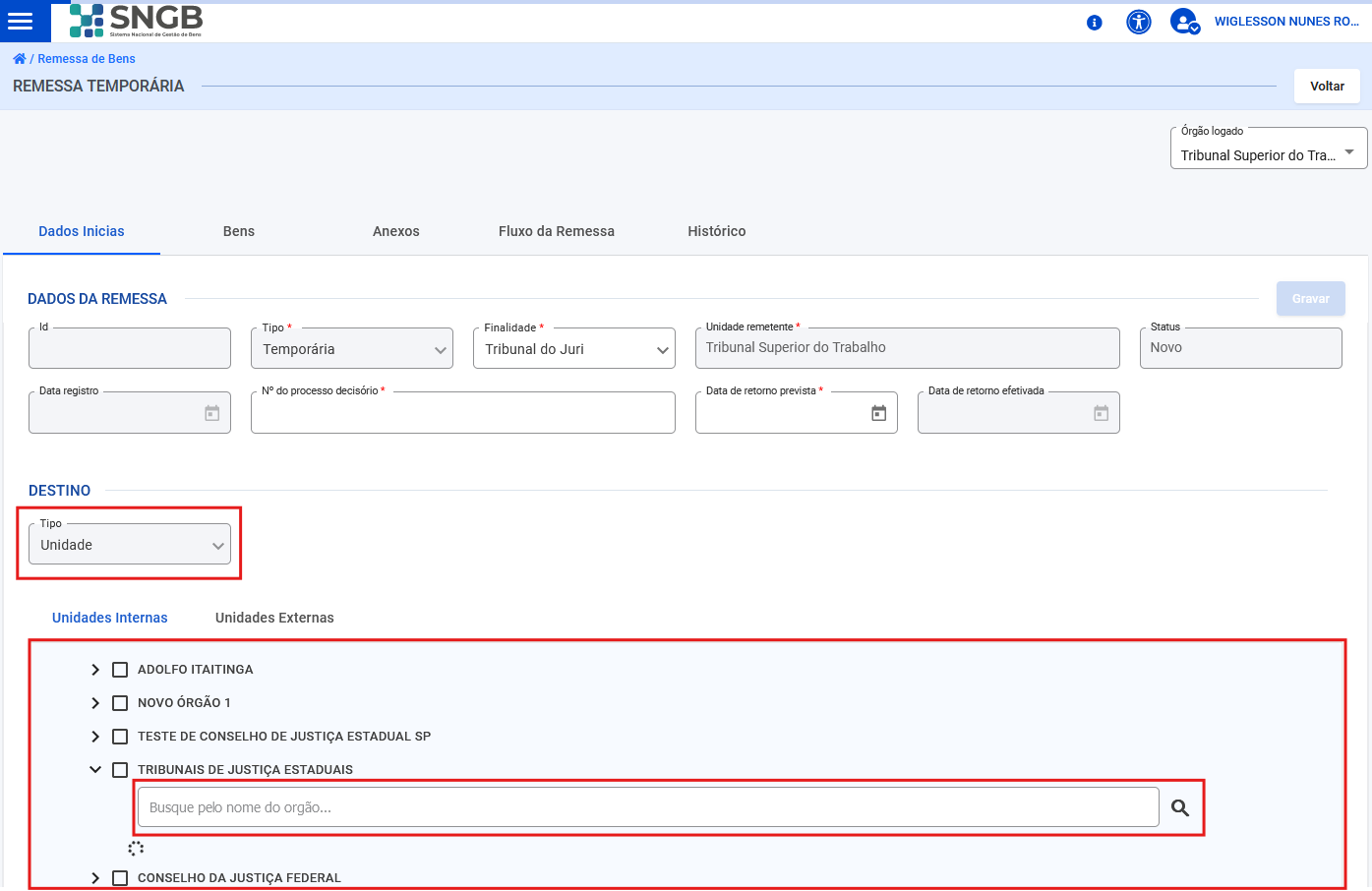Check the NOVO ÓRGÃO 1 checkbox
The width and height of the screenshot is (1372, 891).
tap(120, 703)
